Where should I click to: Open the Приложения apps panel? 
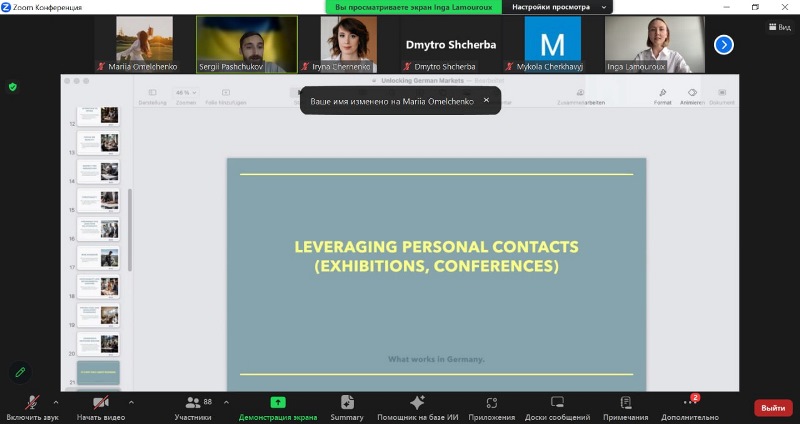click(x=491, y=408)
